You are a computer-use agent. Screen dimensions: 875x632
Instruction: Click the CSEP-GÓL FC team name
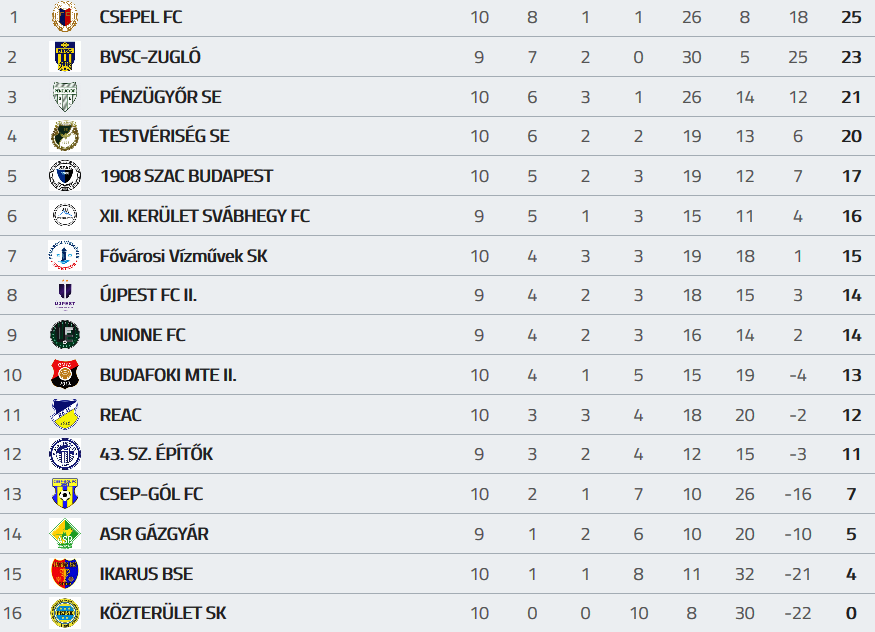151,494
